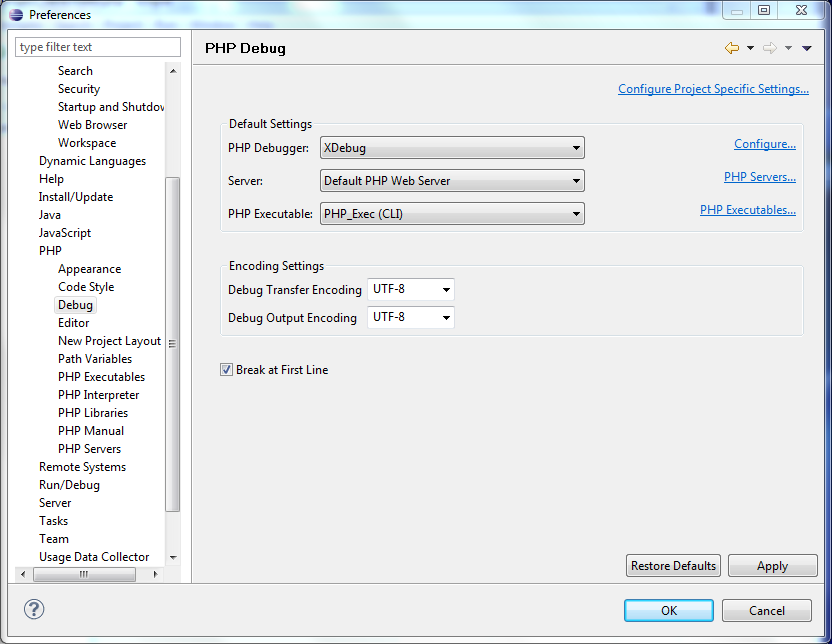Select Server in preferences tree
Viewport: 832px width, 644px height.
pos(55,503)
